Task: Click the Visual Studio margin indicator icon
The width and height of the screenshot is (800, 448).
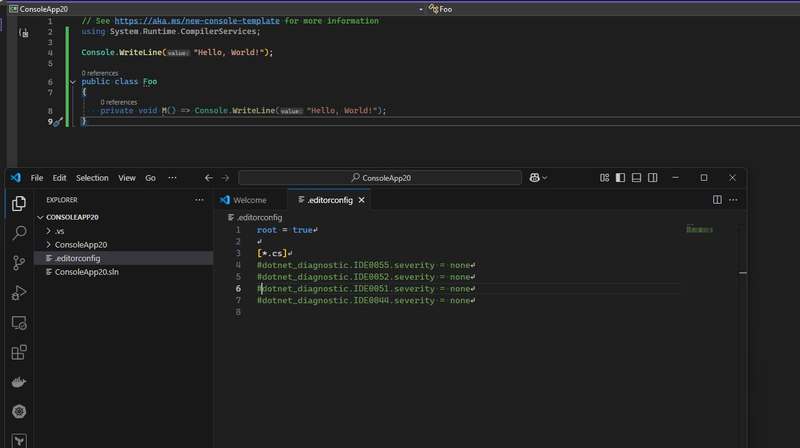Action: (x=23, y=33)
